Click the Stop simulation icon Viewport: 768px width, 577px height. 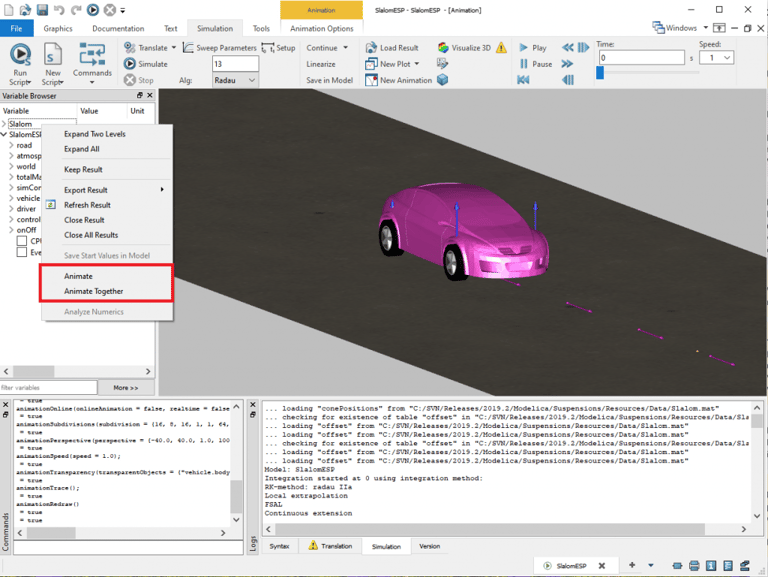tap(129, 80)
